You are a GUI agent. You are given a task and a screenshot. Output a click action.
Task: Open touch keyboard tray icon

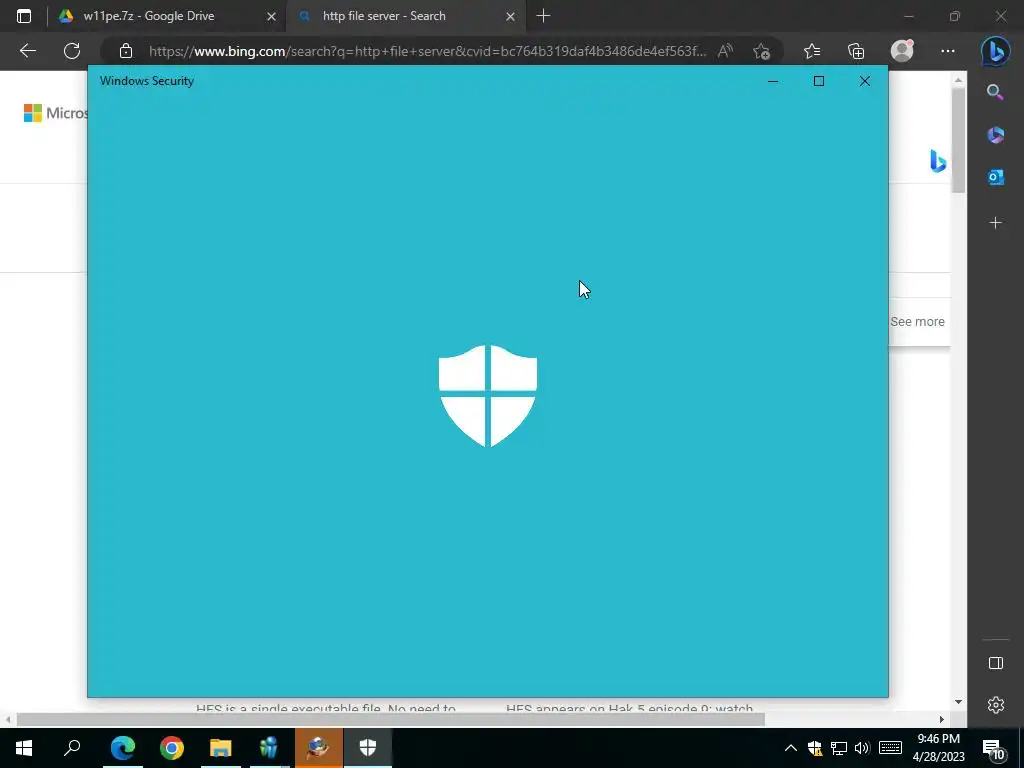890,748
